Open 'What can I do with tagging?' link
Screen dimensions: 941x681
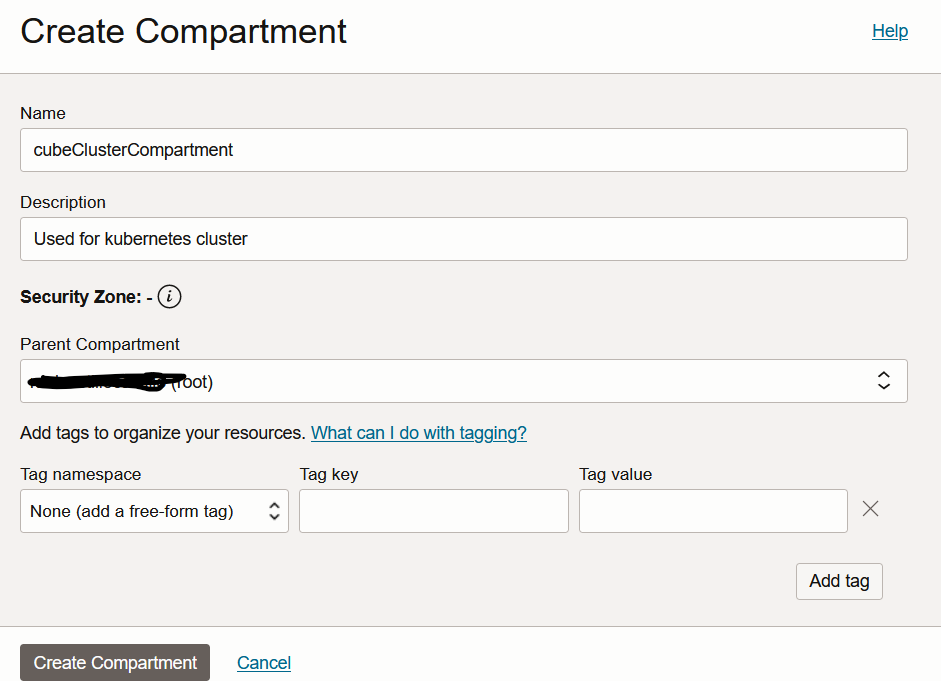[418, 433]
